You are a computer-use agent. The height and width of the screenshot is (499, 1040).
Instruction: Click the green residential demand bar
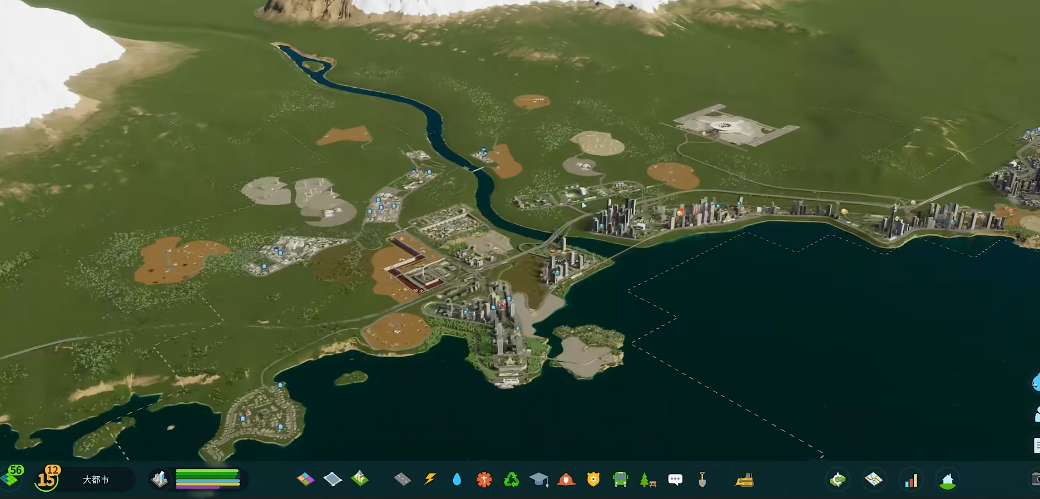tap(206, 472)
